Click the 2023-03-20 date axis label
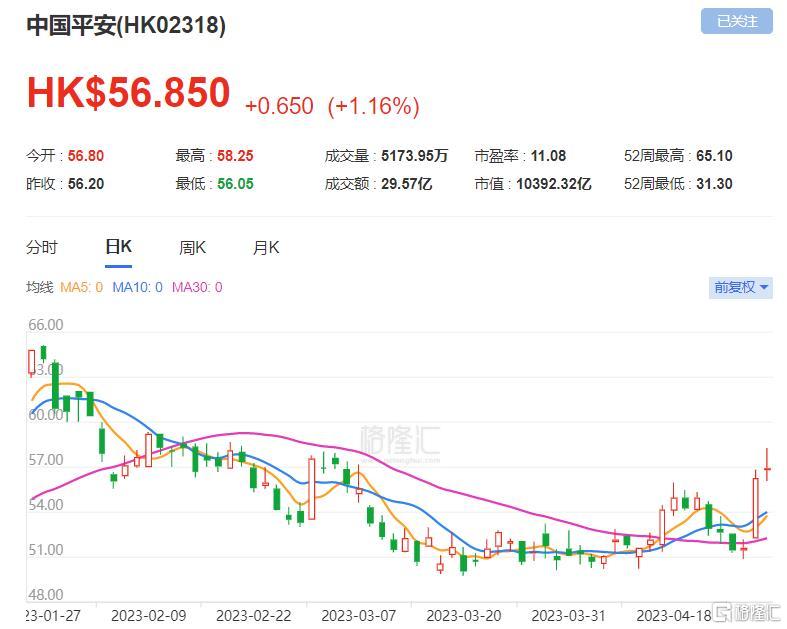 (464, 615)
